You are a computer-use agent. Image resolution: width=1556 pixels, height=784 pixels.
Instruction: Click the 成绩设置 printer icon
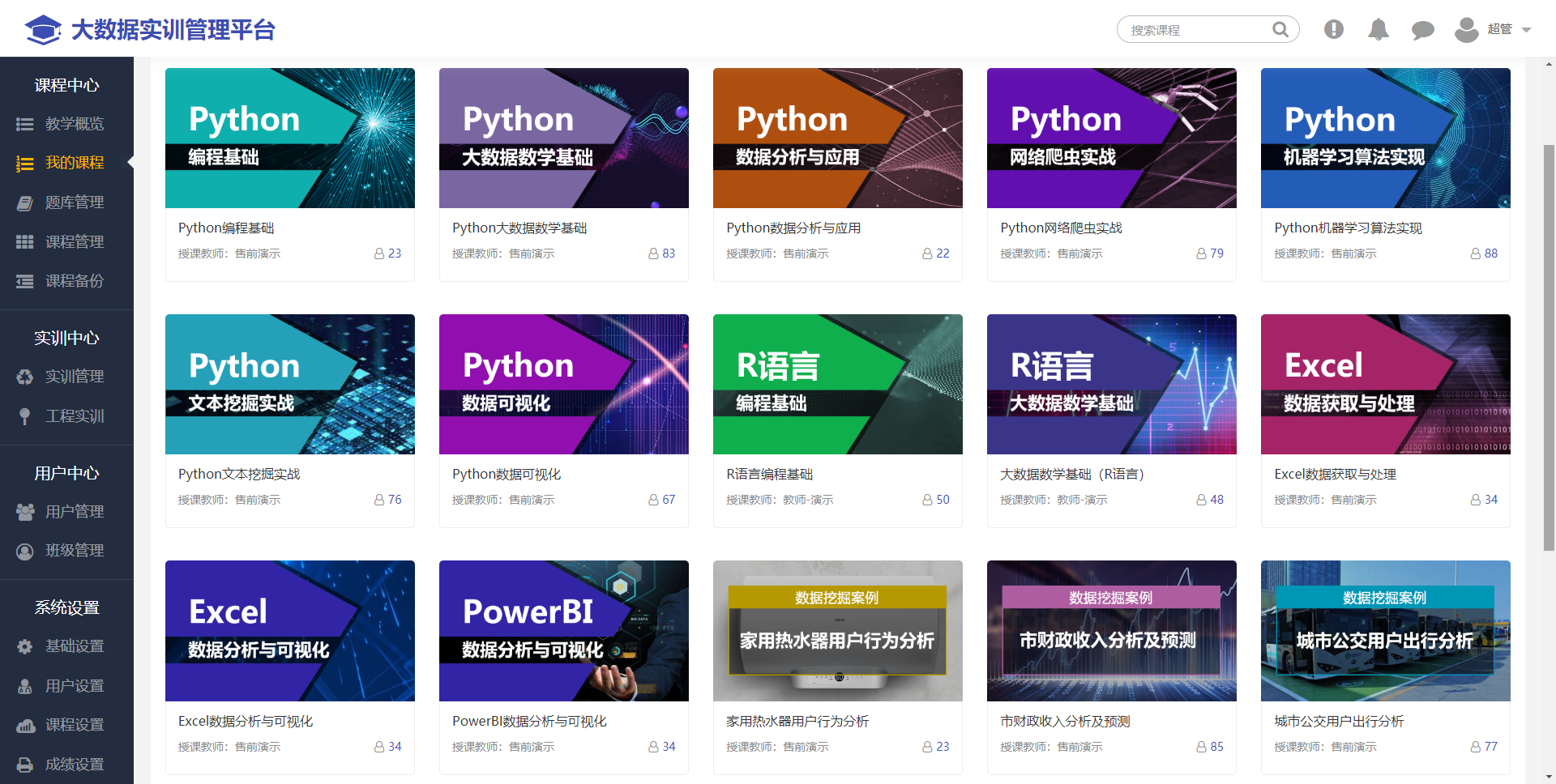(x=25, y=765)
